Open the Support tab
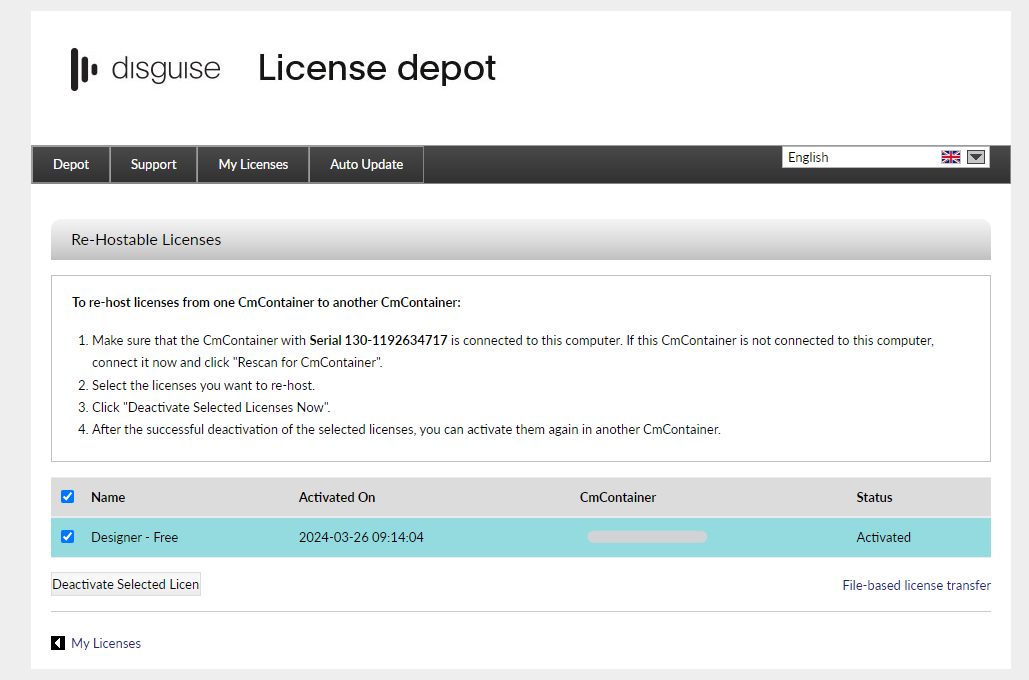This screenshot has width=1029, height=680. [x=153, y=164]
